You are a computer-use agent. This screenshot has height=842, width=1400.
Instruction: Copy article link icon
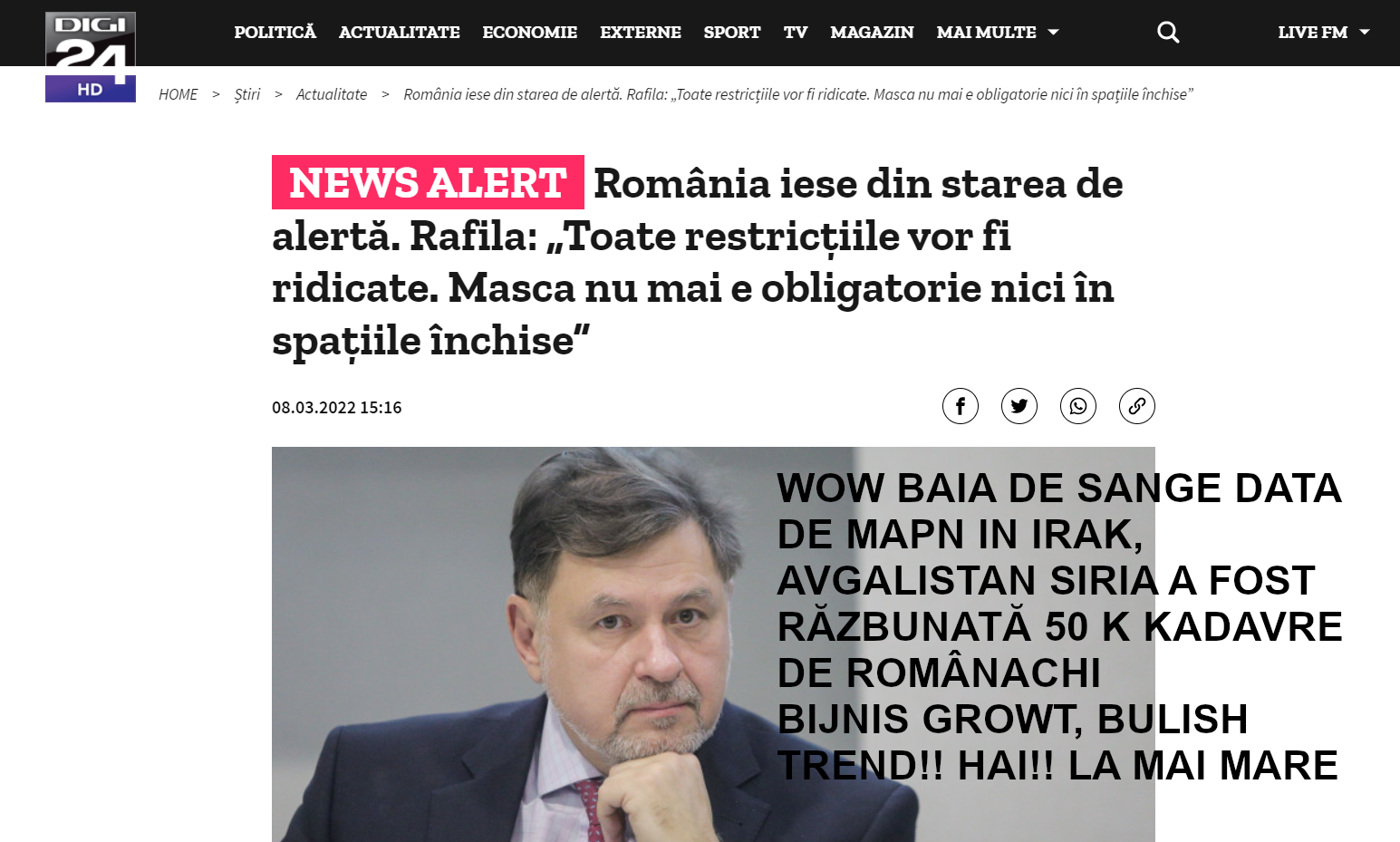1137,406
